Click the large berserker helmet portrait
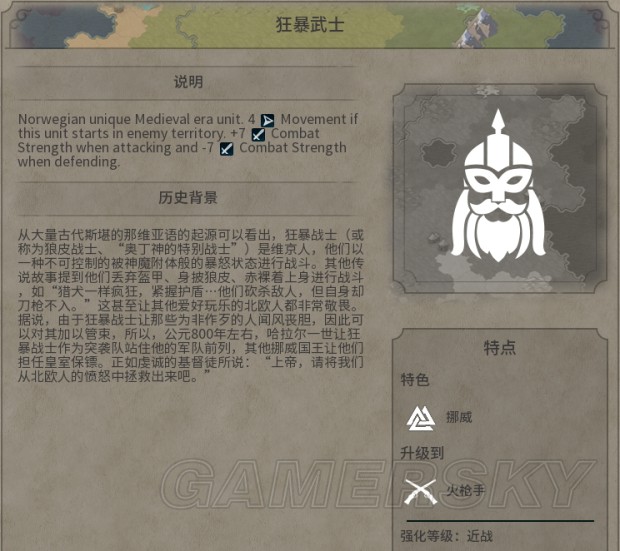The image size is (620, 551). [x=498, y=186]
